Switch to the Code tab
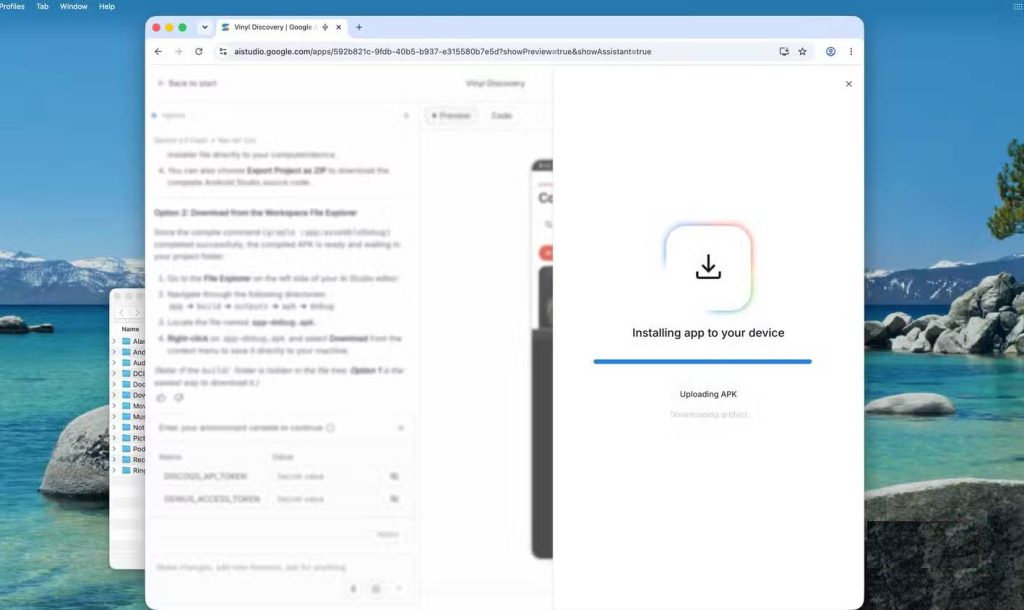 [501, 116]
